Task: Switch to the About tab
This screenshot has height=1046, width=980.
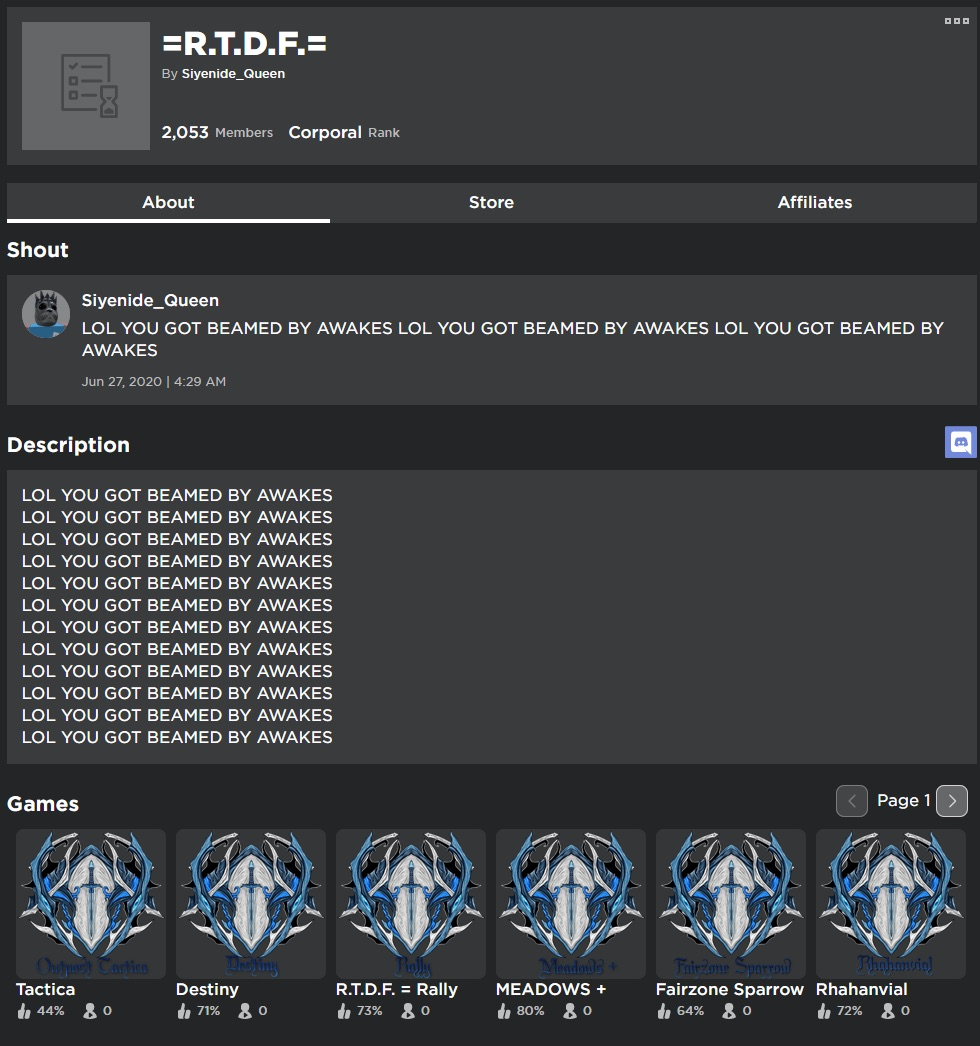Action: click(168, 203)
